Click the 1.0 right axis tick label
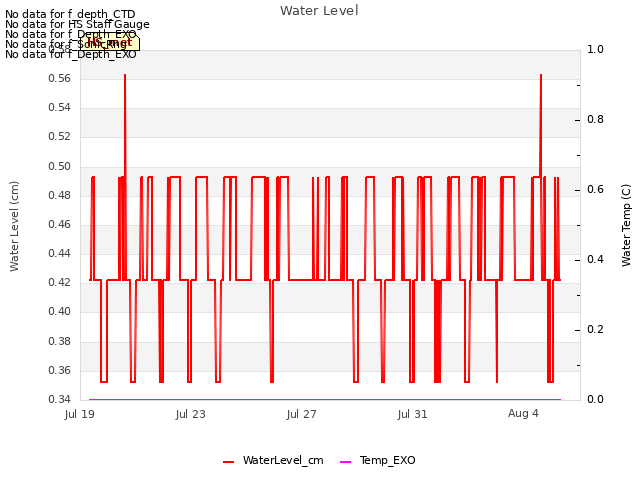Viewport: 640px width, 480px height. pyautogui.click(x=596, y=49)
